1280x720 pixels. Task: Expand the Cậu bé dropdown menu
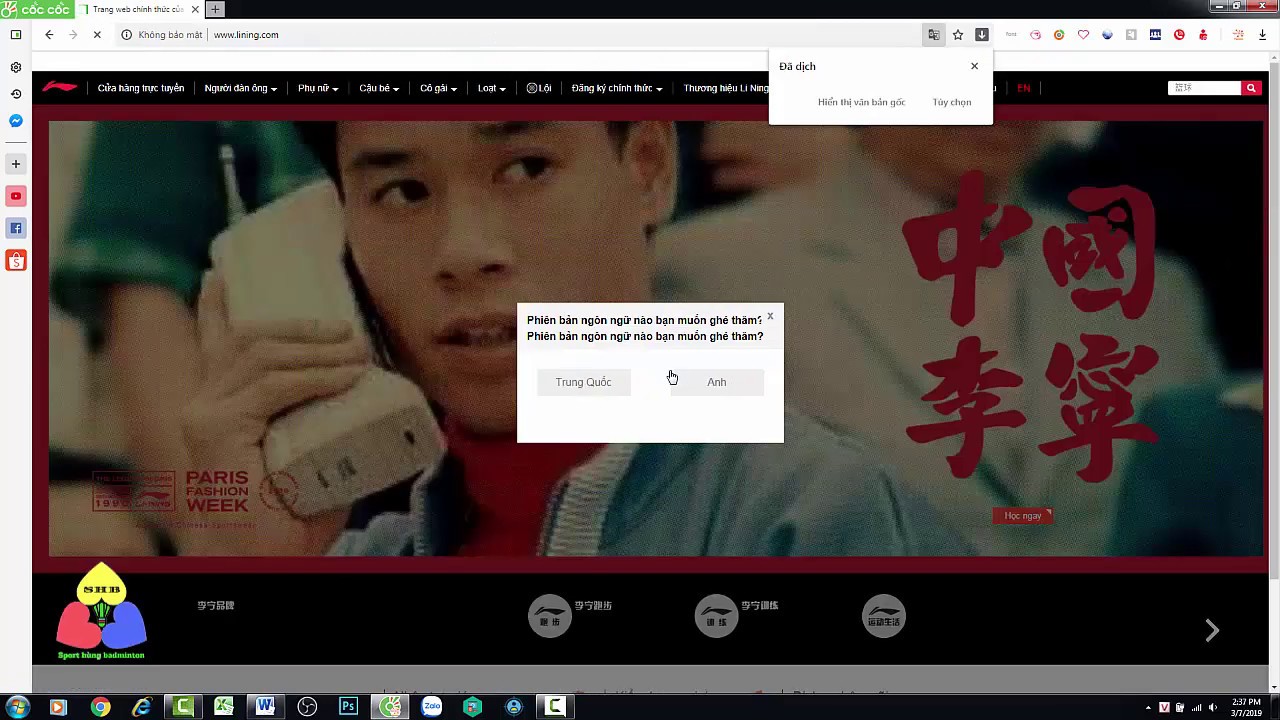(x=379, y=88)
